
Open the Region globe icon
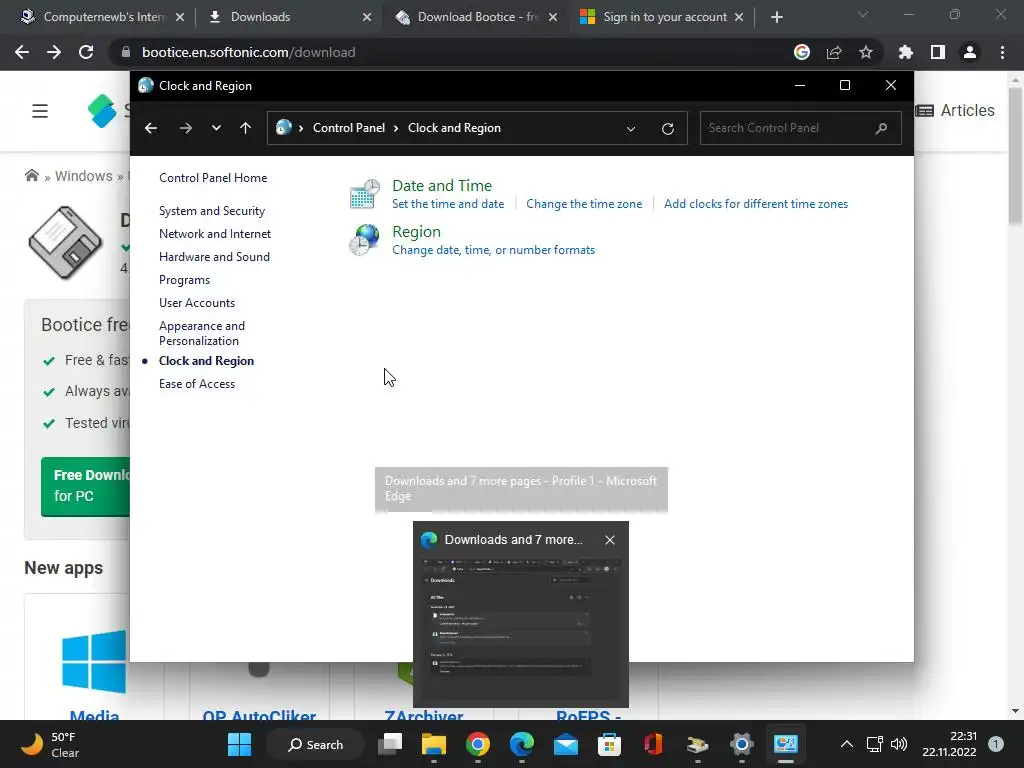coord(364,240)
